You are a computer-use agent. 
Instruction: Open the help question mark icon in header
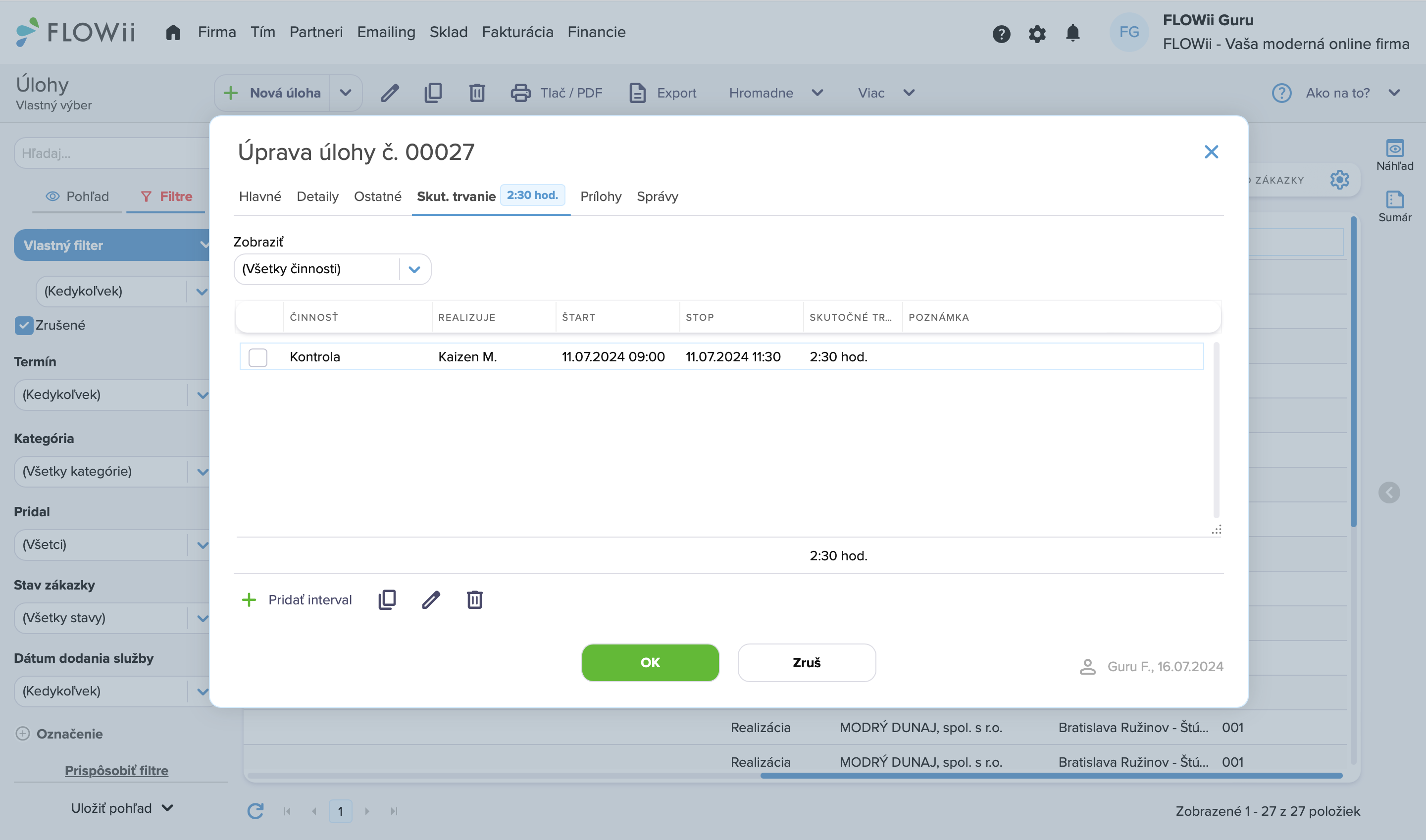(1001, 34)
